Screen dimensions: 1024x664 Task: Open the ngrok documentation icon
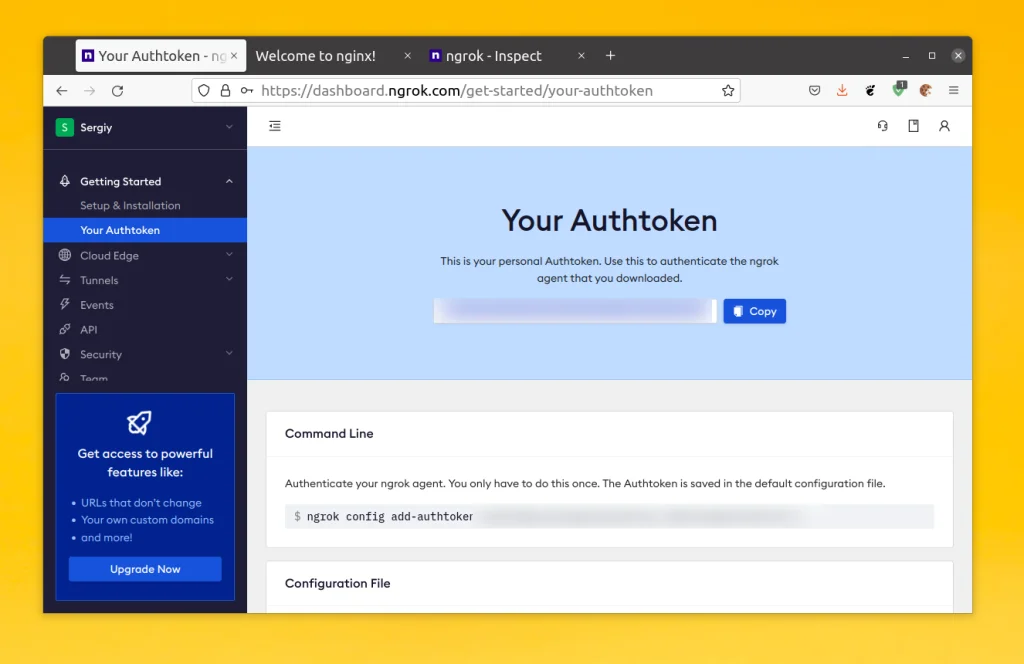point(913,126)
